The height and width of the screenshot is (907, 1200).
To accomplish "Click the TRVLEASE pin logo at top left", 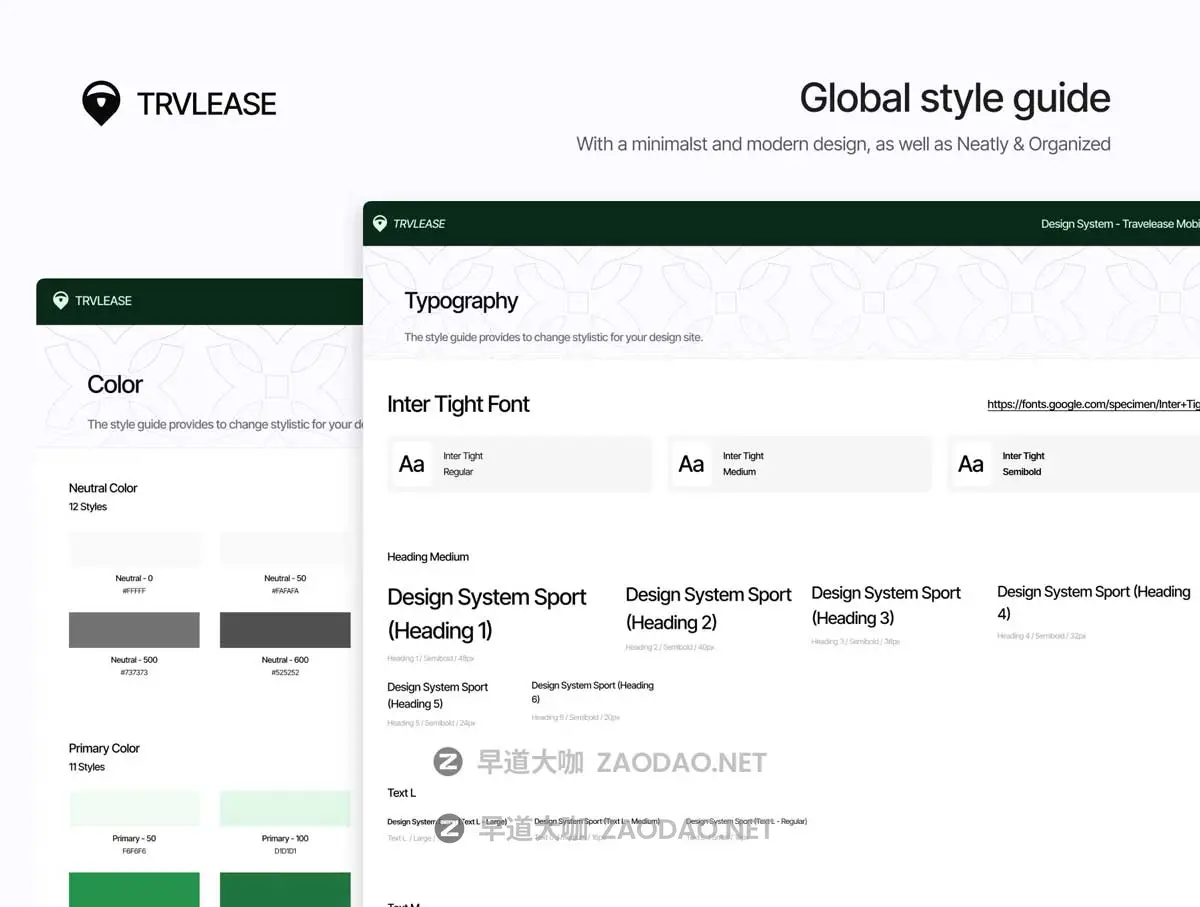I will point(101,103).
